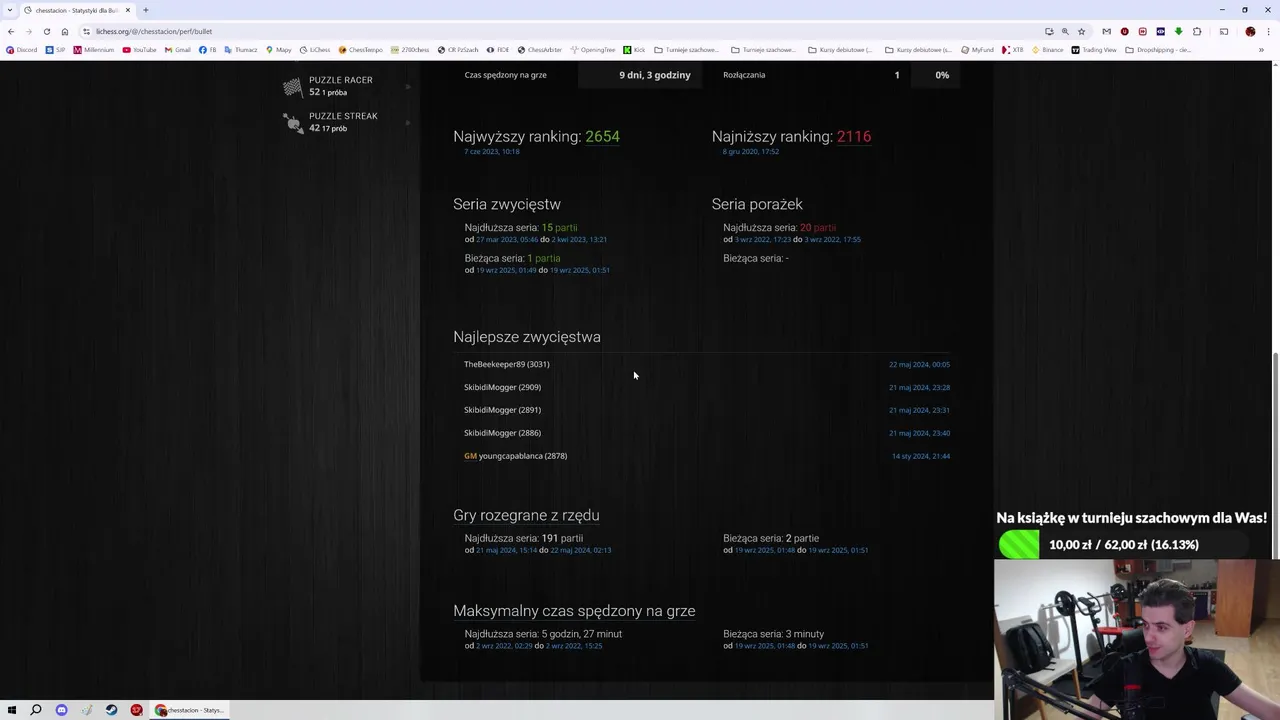Screen dimensions: 1280x720
Task: Open the Gmail extension icon in toolbar
Action: pyautogui.click(x=1106, y=31)
